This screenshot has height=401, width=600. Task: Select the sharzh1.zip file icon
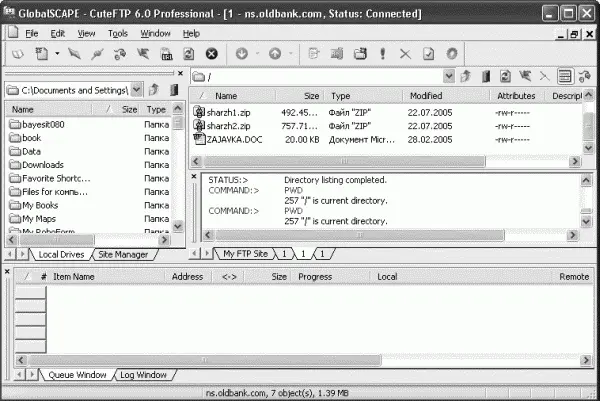pos(199,111)
